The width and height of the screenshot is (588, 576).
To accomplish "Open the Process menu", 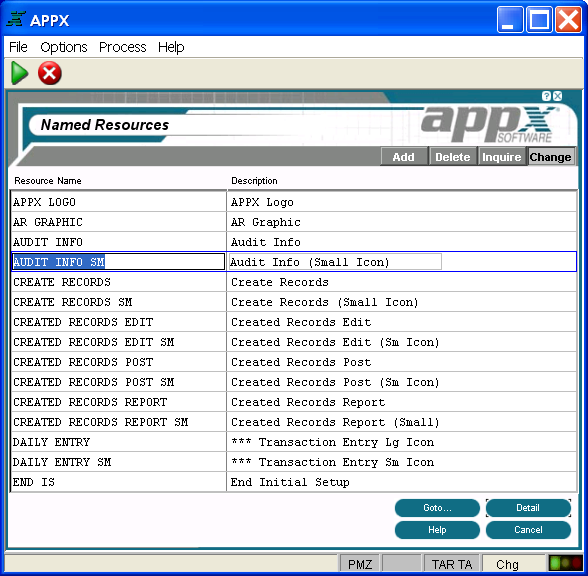I will pos(123,47).
